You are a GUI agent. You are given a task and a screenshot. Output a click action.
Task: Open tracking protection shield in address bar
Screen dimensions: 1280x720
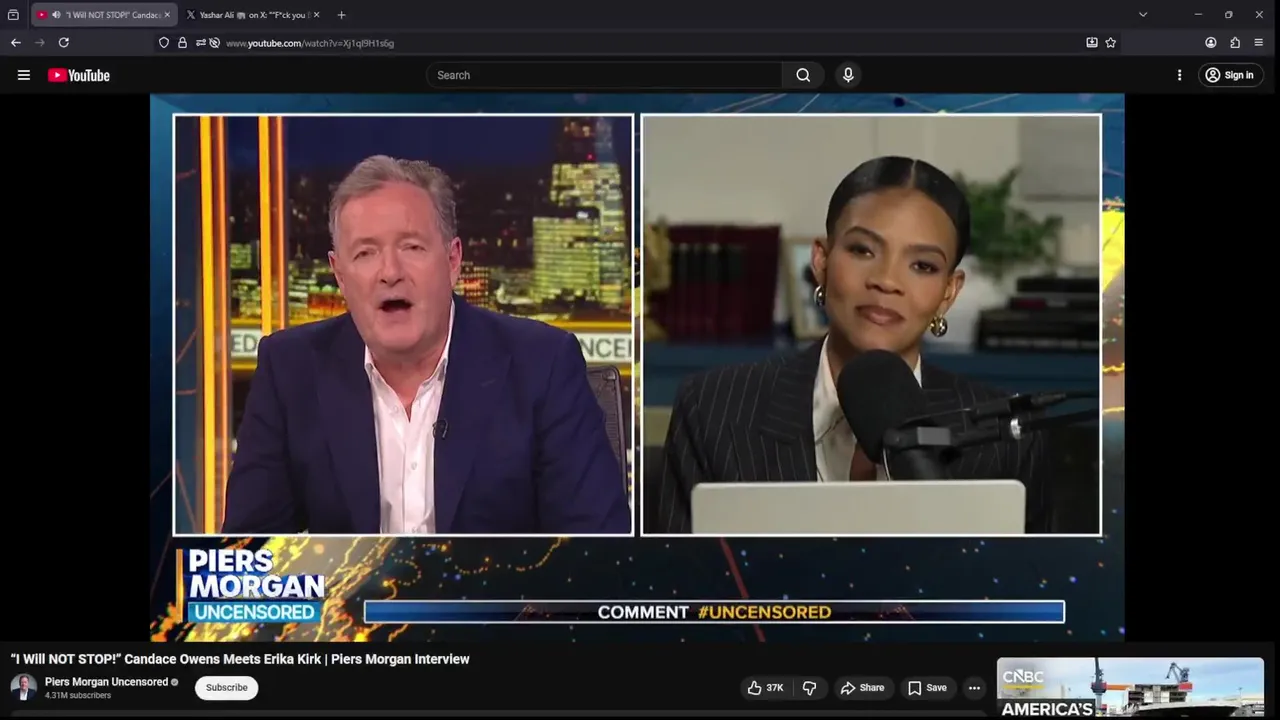(164, 43)
